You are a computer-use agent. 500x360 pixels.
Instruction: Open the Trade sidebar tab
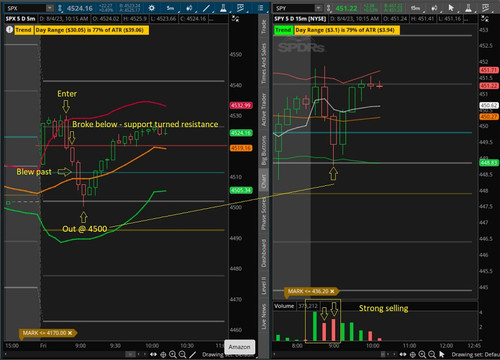point(264,26)
